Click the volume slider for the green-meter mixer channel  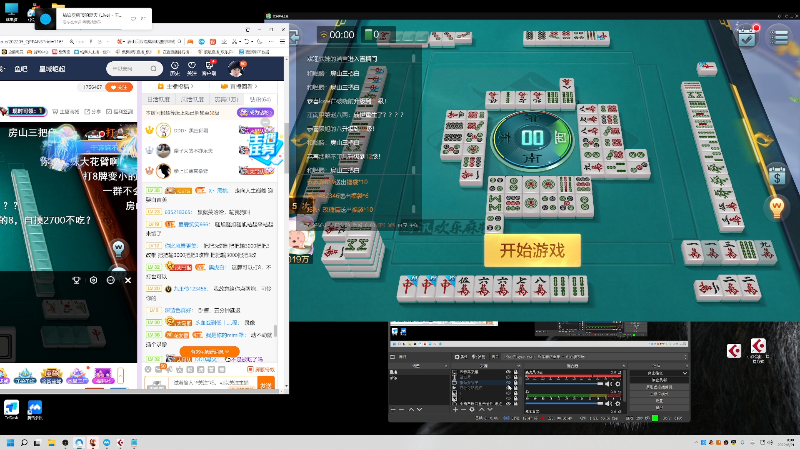tap(564, 404)
